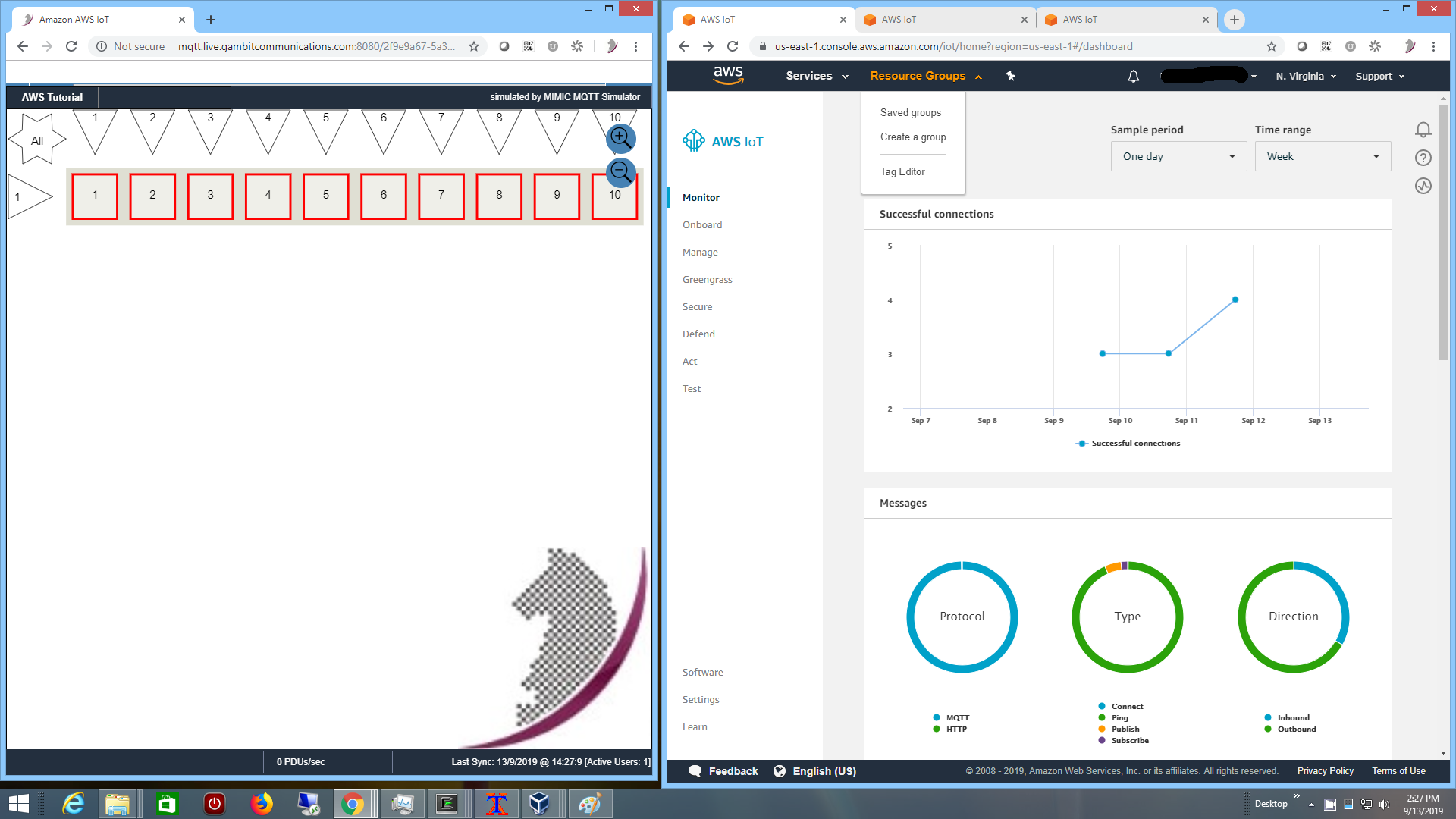Switch to the second AWS IoT tab
Image resolution: width=1456 pixels, height=819 pixels.
(x=944, y=20)
